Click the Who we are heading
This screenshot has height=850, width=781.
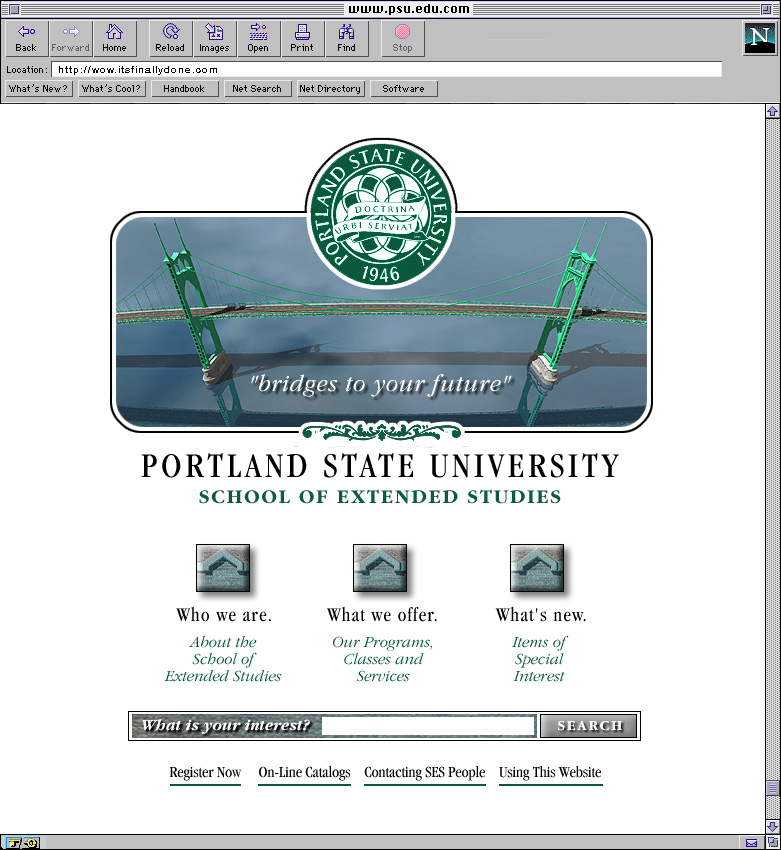click(x=224, y=615)
